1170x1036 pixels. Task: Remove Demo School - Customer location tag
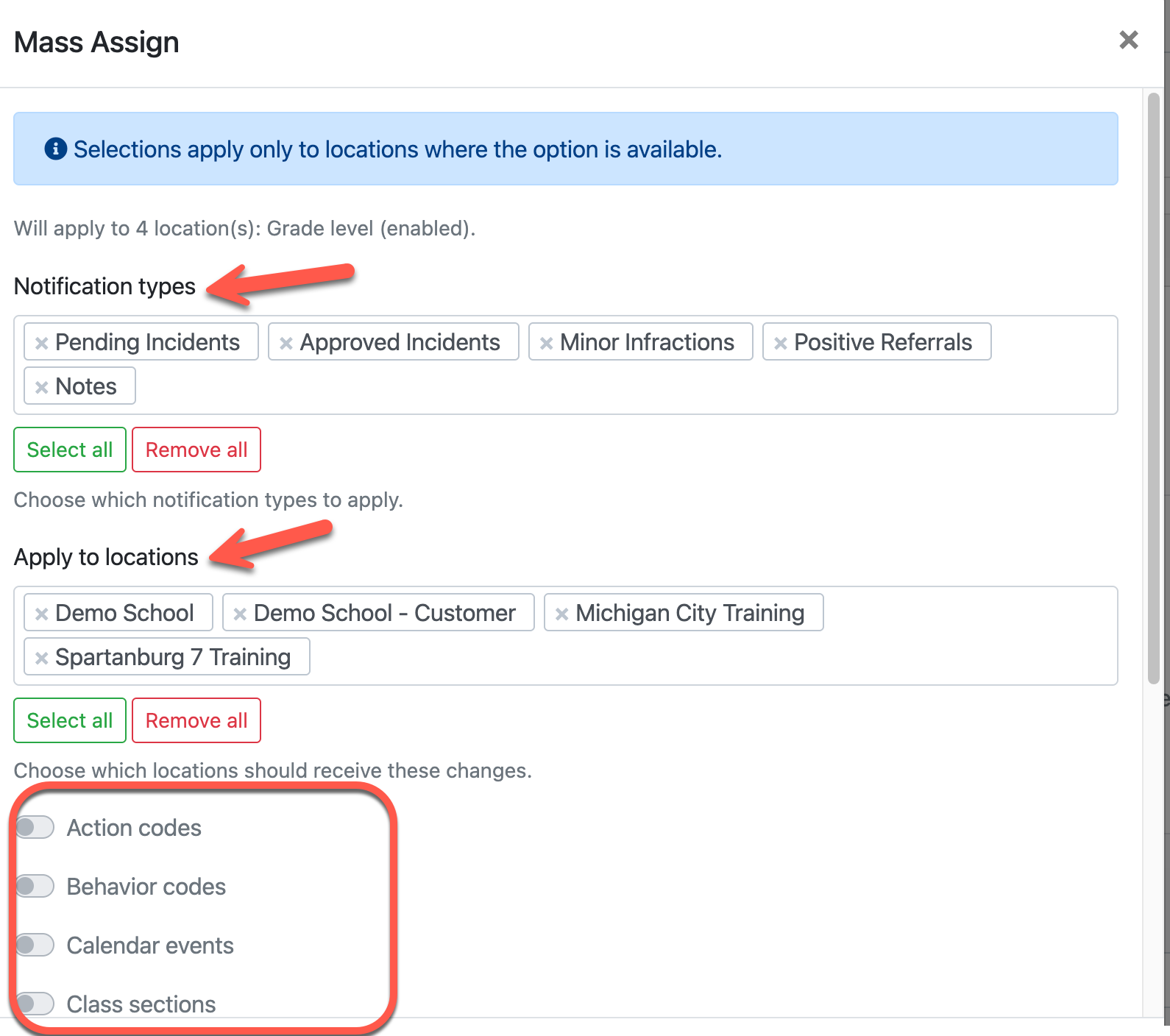tap(240, 614)
